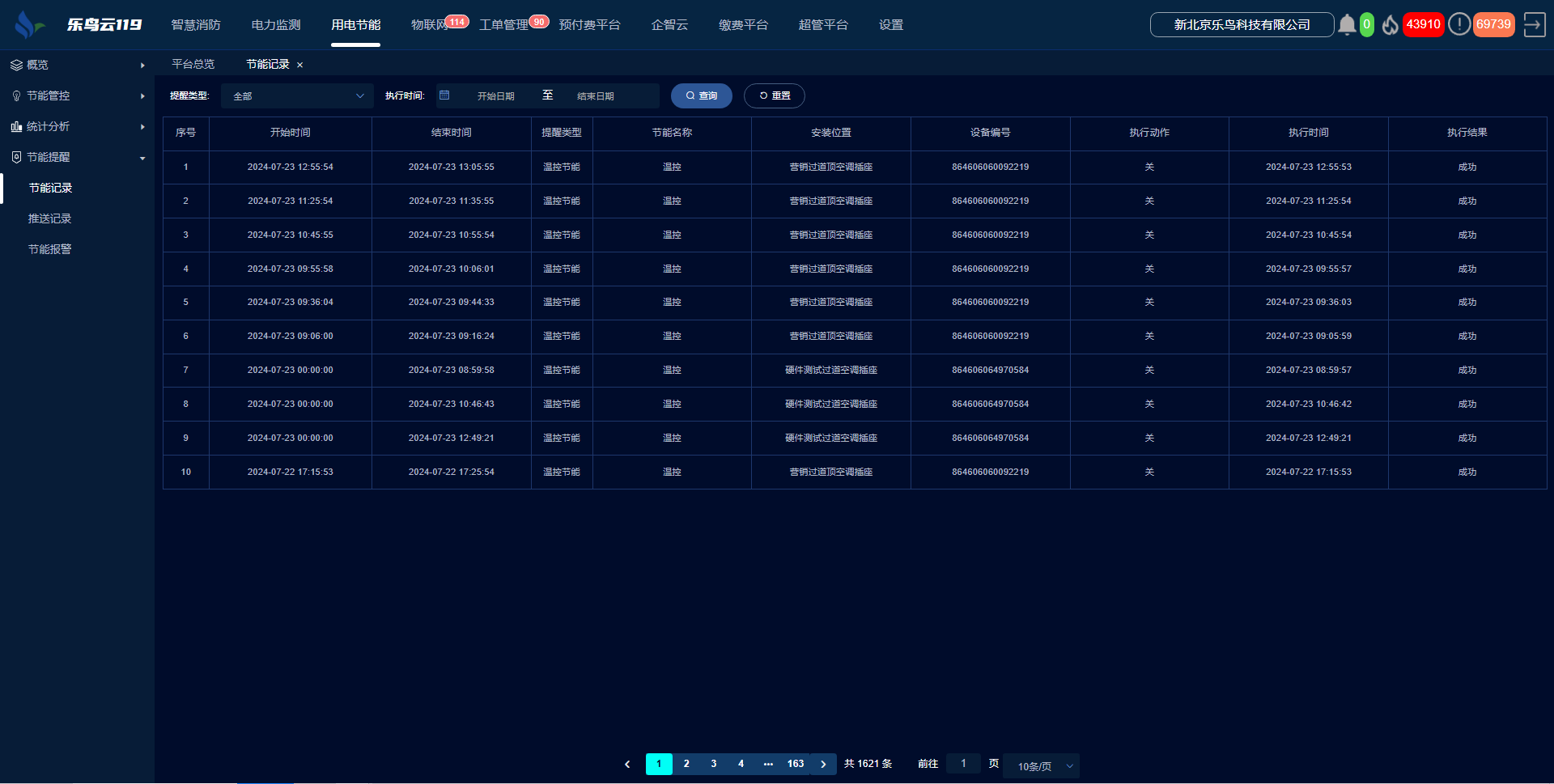Image resolution: width=1554 pixels, height=784 pixels.
Task: Close the 节能记录 tab
Action: click(x=300, y=65)
